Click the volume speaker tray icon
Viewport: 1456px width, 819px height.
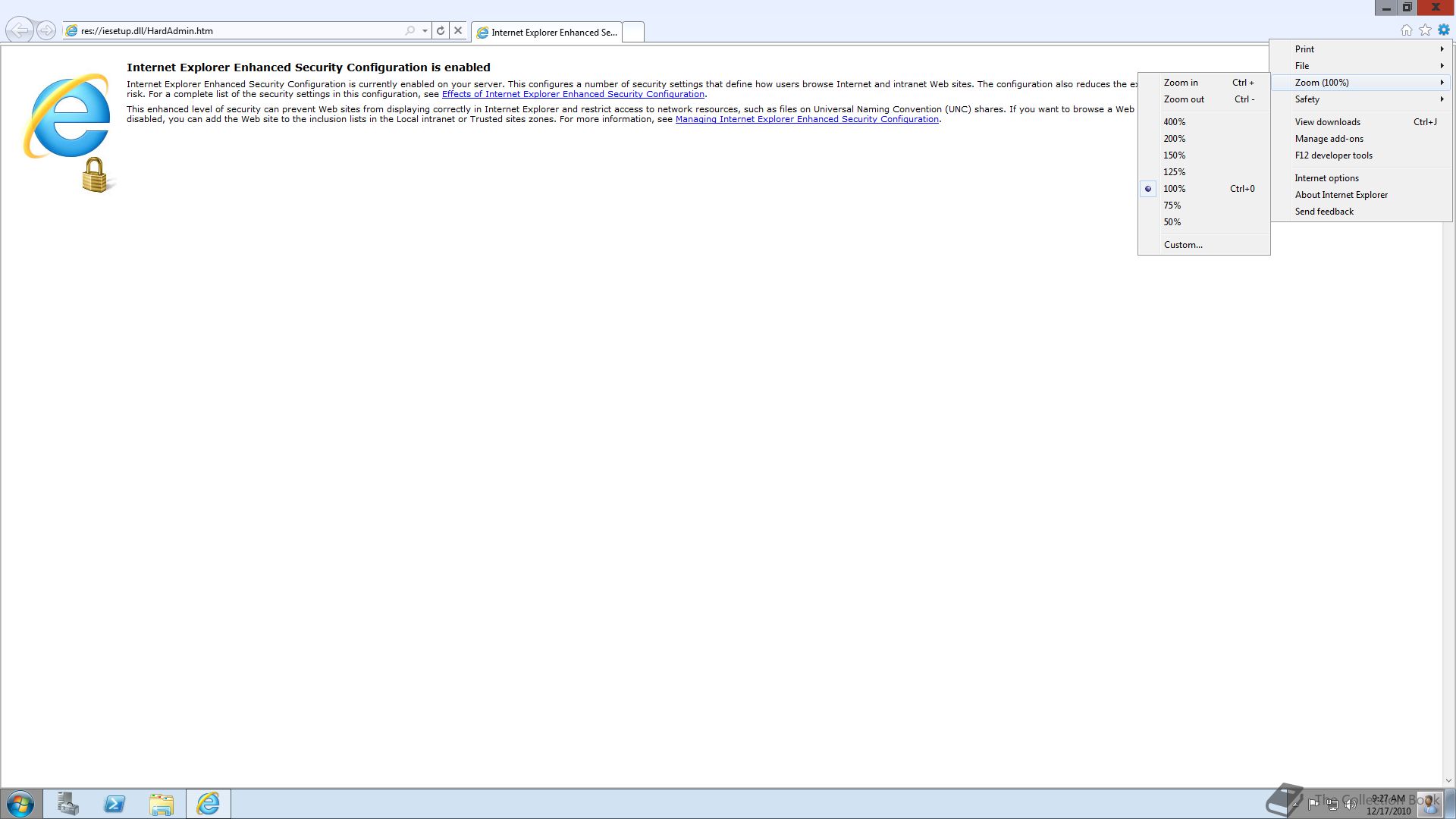click(1350, 805)
